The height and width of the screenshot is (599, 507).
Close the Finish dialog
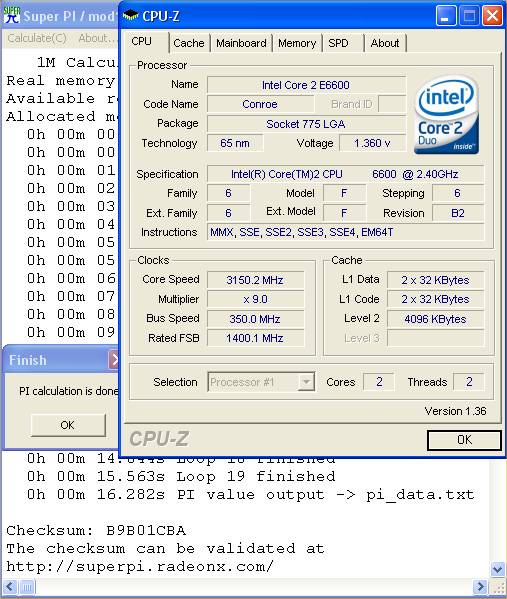(x=114, y=360)
